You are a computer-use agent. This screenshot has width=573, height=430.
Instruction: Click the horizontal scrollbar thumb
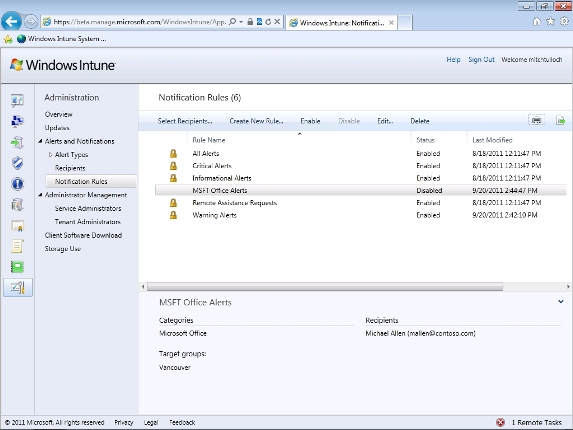(325, 287)
